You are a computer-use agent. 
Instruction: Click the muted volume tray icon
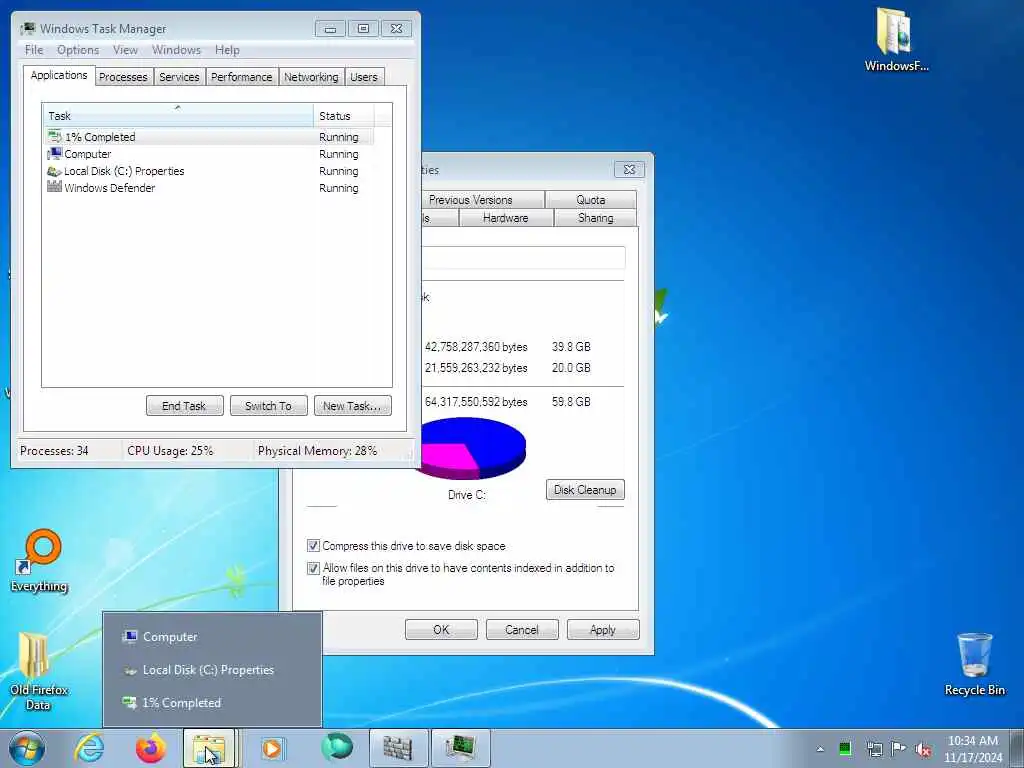tap(923, 750)
